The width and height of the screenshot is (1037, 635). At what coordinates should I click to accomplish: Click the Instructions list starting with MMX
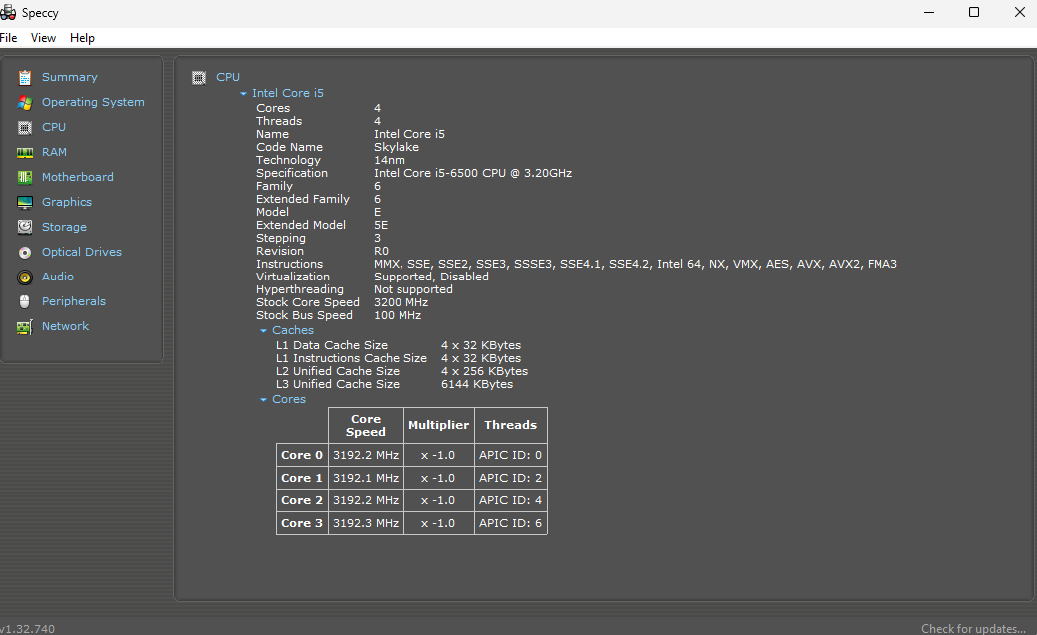tap(635, 264)
